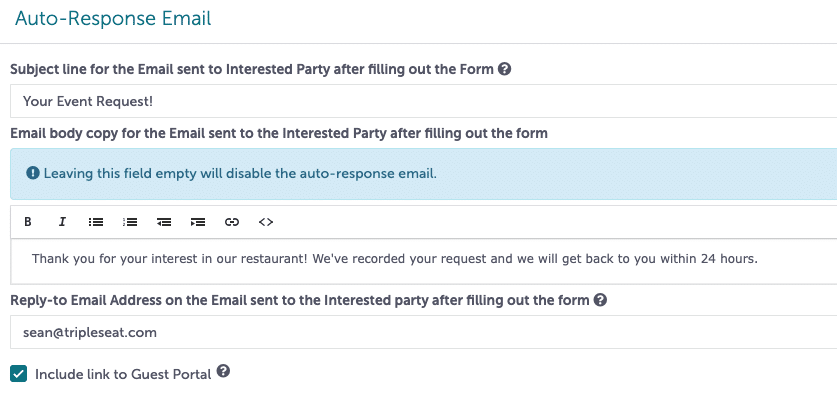
Task: Click the blue banner warning about leaving the field empty
Action: point(423,174)
